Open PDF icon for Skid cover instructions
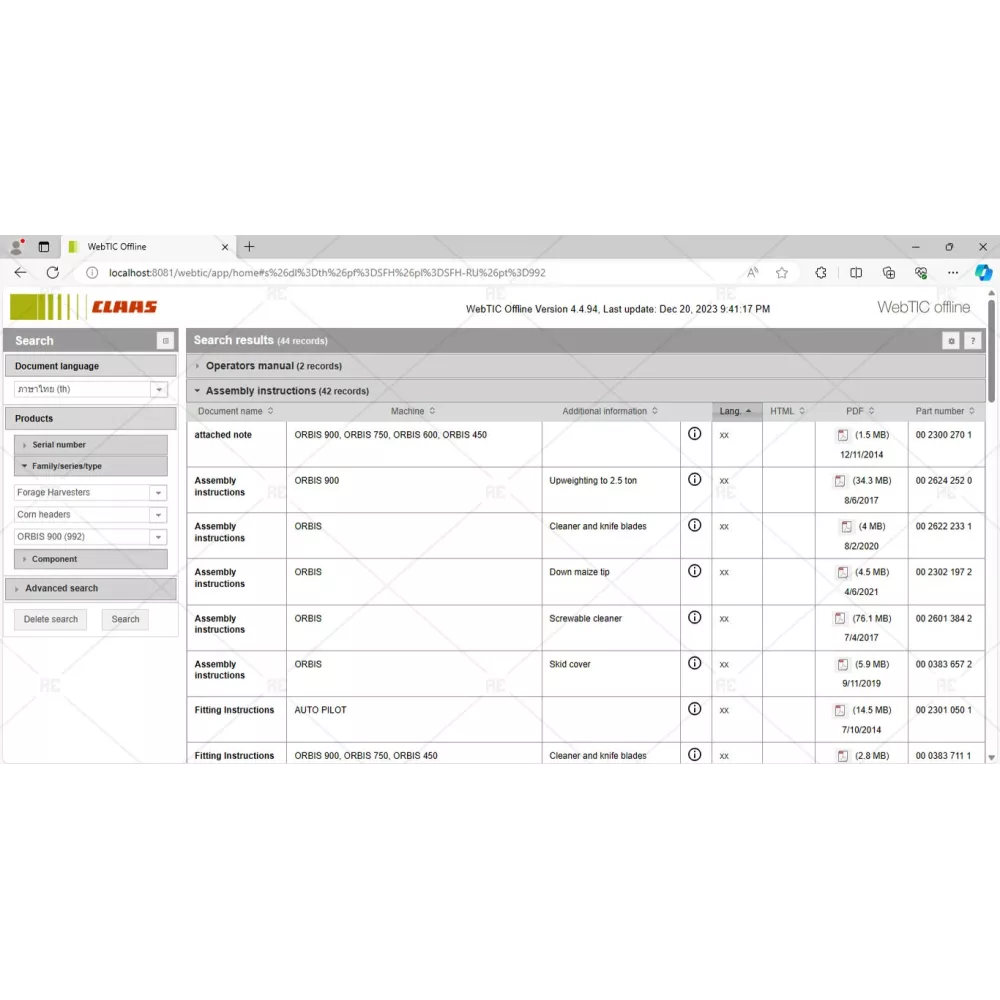Image resolution: width=1000 pixels, height=1000 pixels. pyautogui.click(x=840, y=665)
